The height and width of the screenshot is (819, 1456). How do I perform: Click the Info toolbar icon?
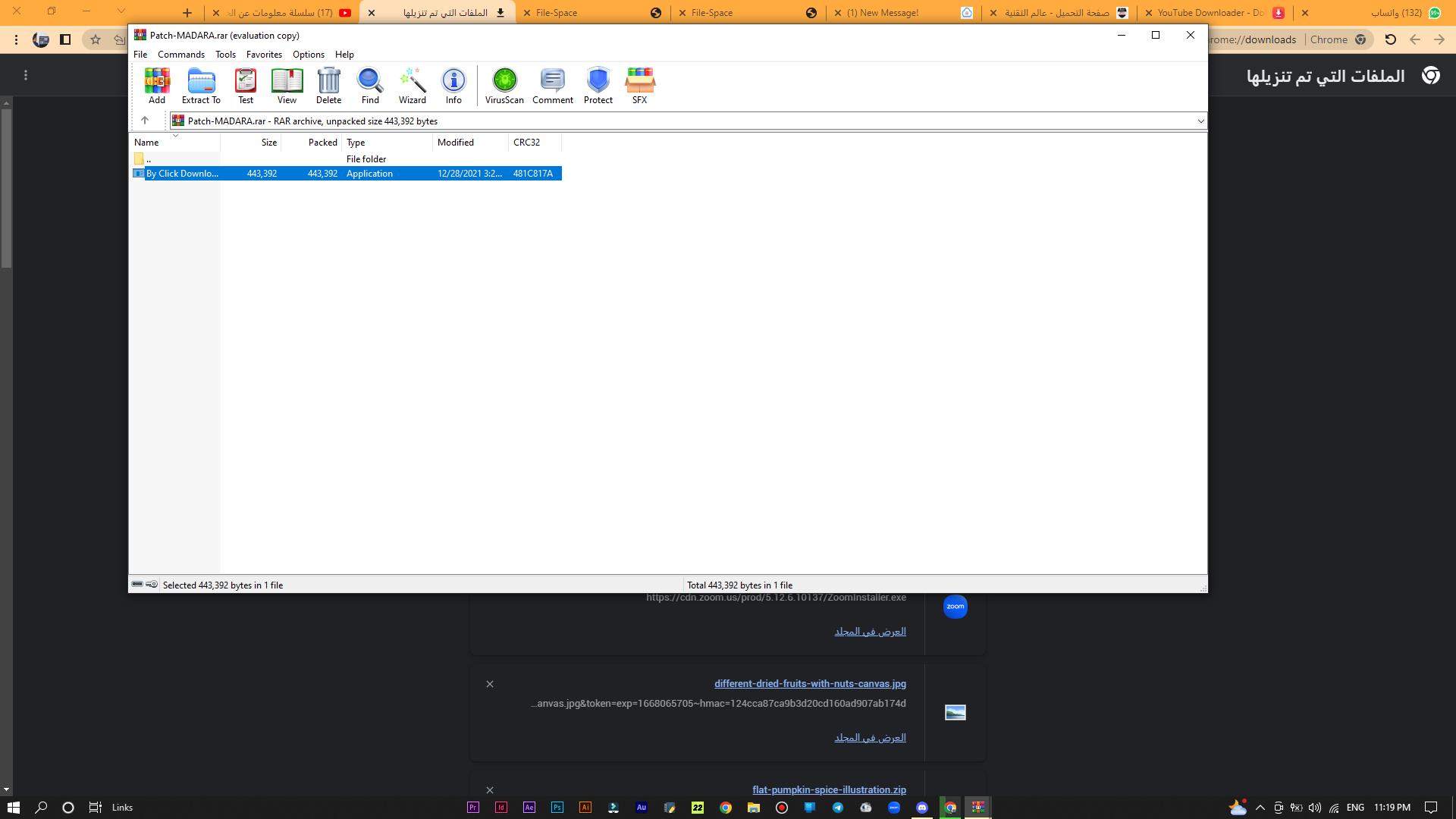tap(453, 85)
